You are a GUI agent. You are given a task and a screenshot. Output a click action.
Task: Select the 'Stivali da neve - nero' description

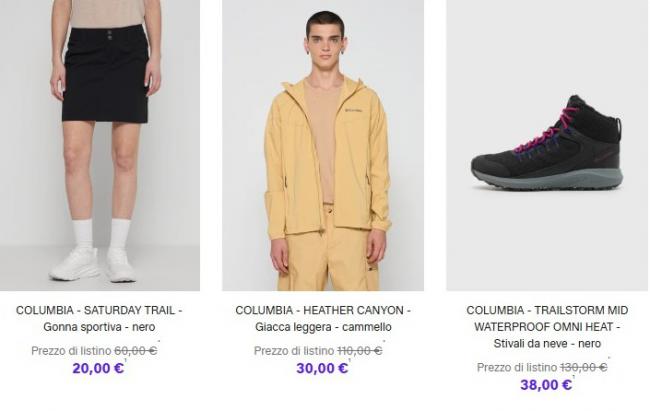[x=547, y=344]
